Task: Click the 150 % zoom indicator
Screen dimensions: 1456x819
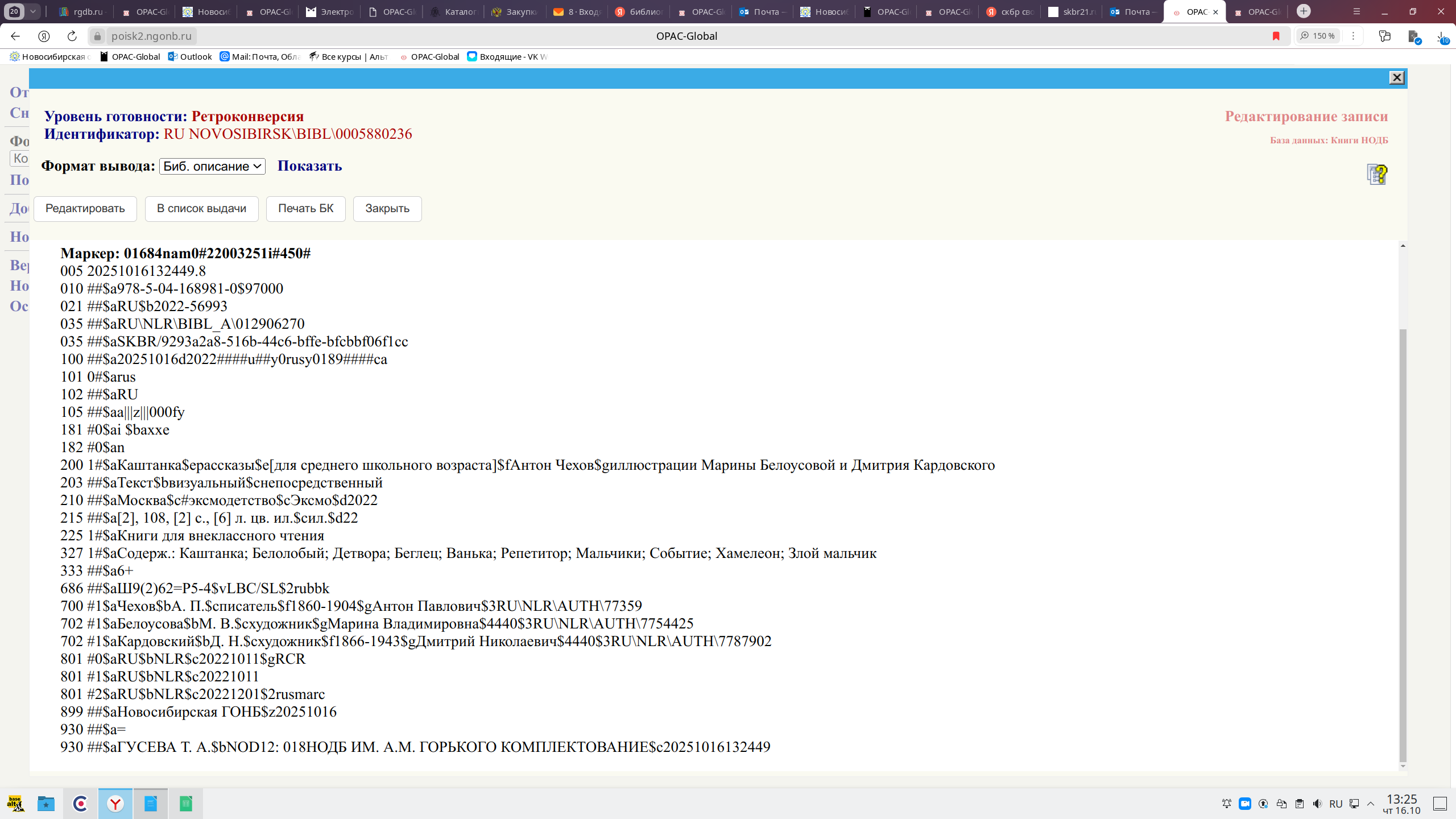Action: 1318,36
